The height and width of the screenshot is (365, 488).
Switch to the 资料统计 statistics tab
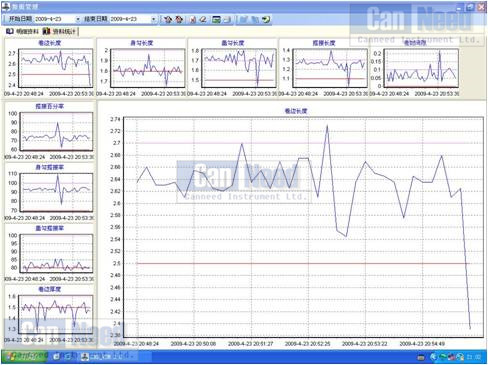tap(60, 31)
